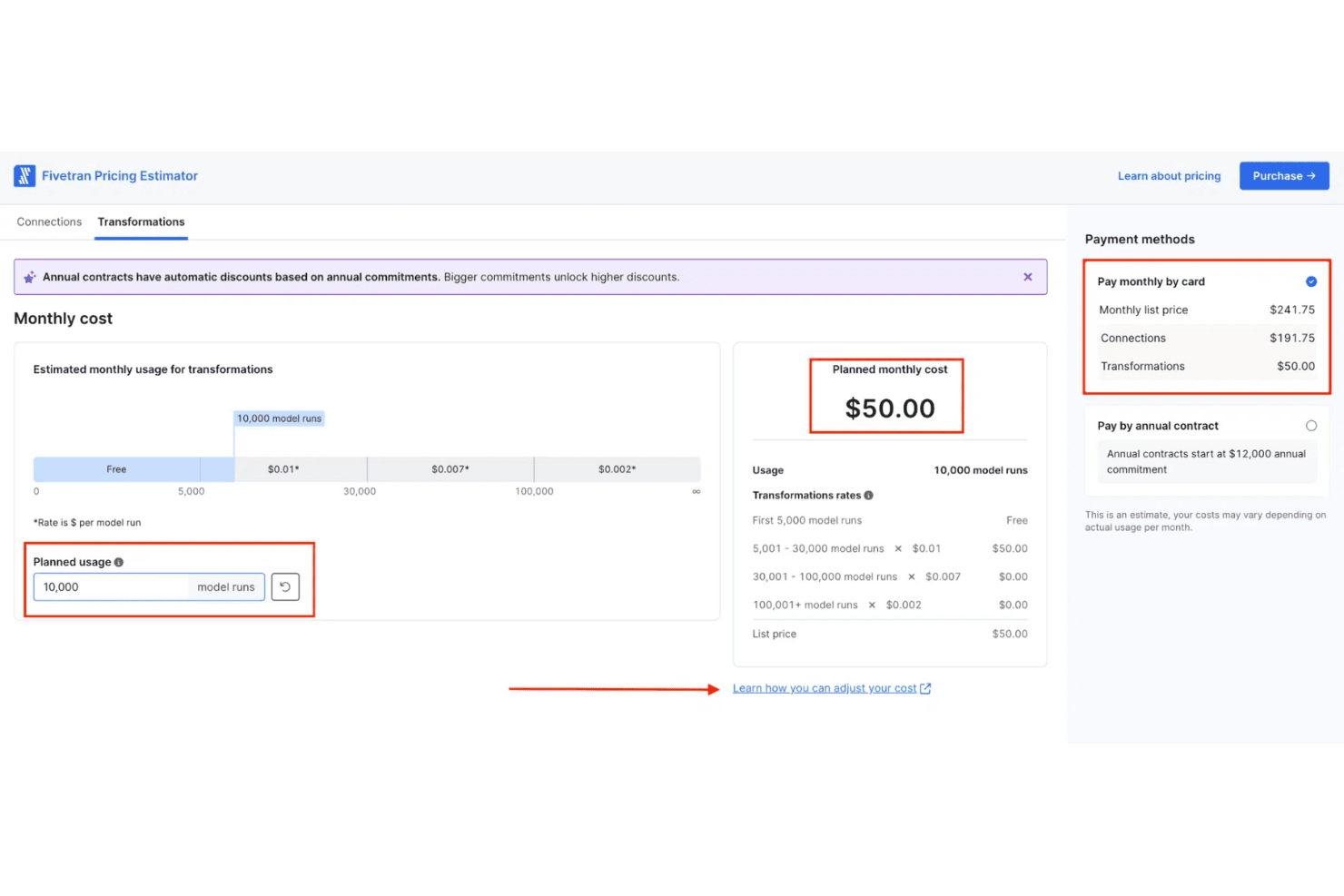Click the $0.007* tier on usage bar

(450, 469)
